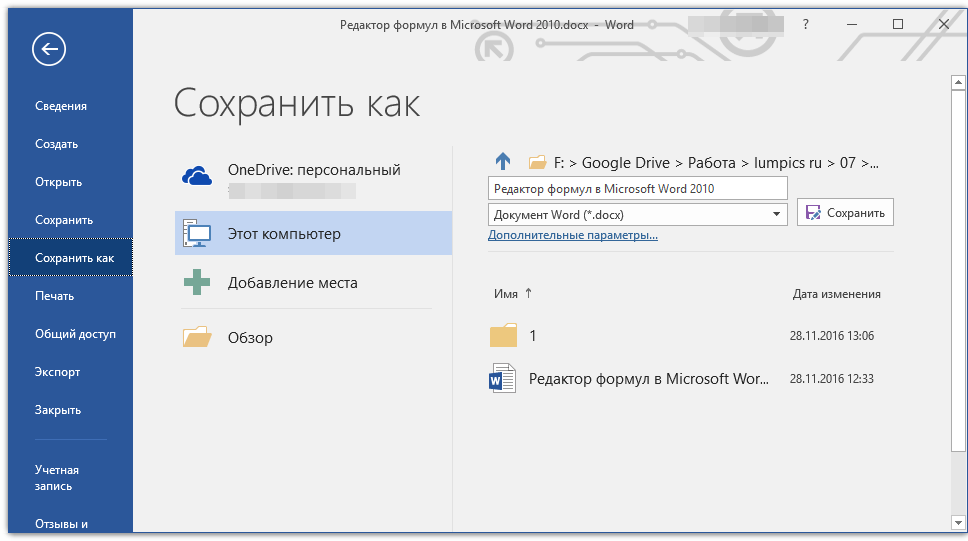968x541 pixels.
Task: Click the Сохранить button
Action: click(845, 213)
